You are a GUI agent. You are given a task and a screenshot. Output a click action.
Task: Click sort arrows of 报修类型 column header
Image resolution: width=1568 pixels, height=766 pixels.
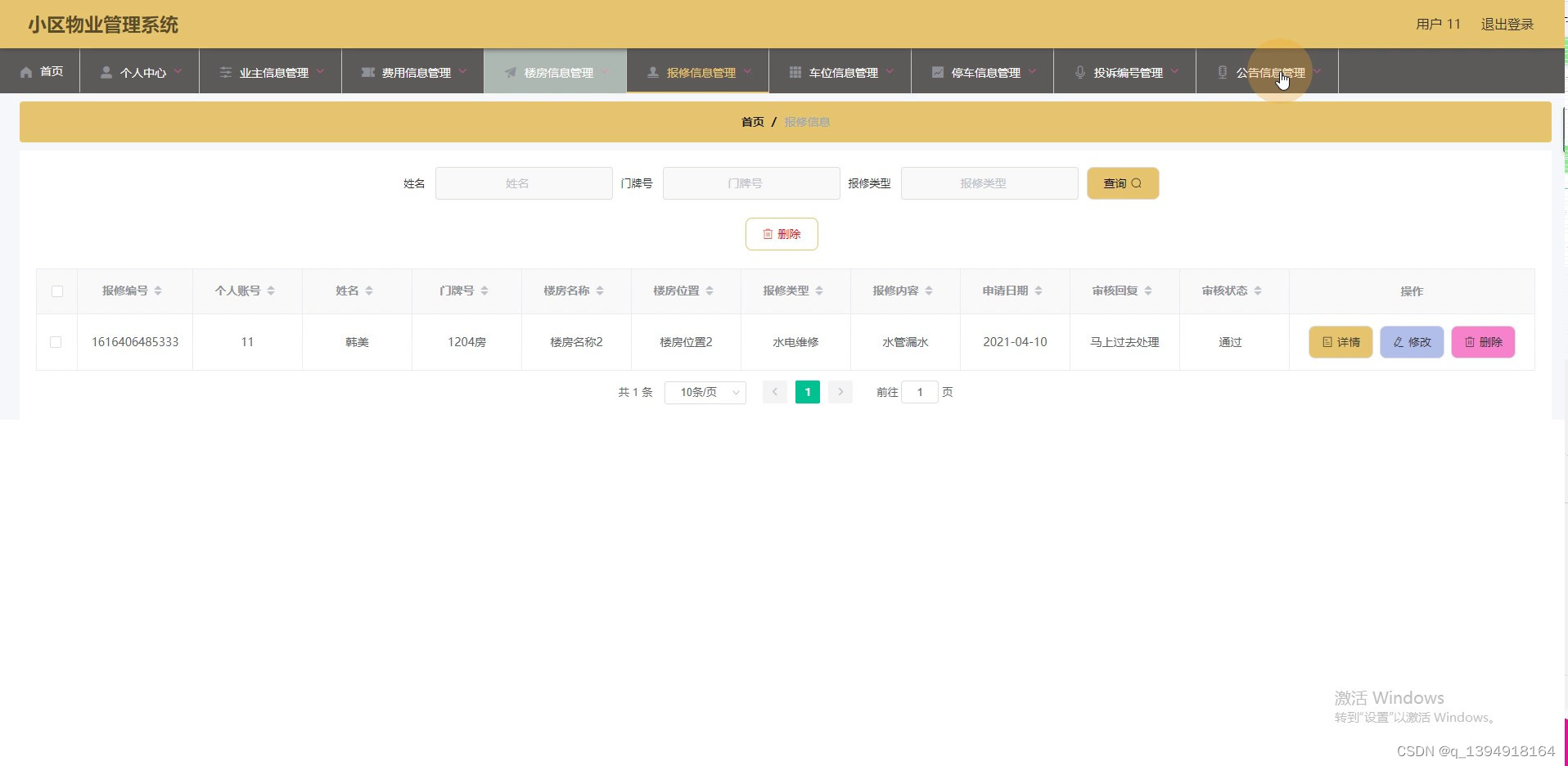(819, 291)
